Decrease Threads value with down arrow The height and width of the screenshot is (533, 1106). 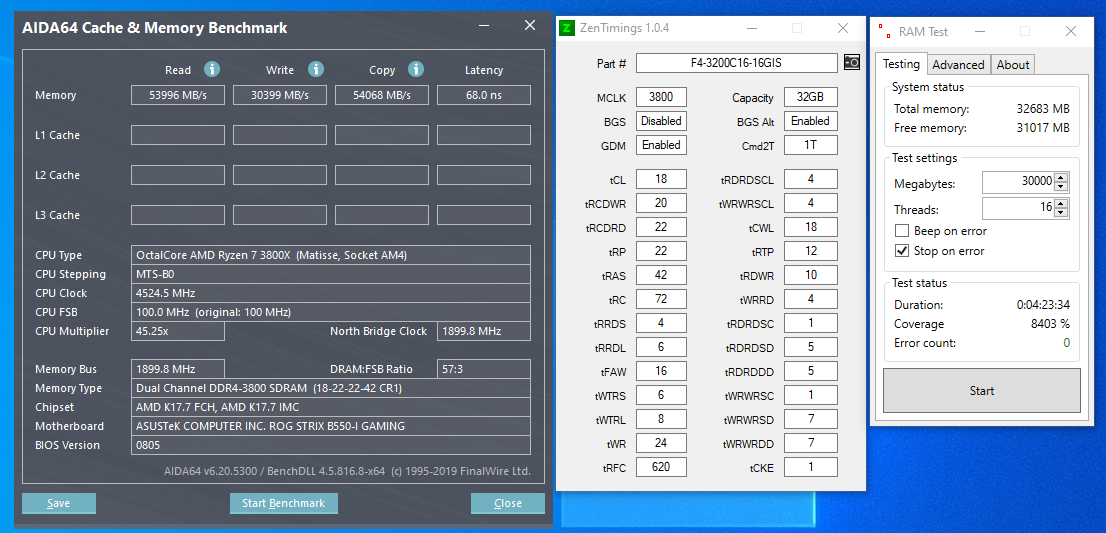1061,213
